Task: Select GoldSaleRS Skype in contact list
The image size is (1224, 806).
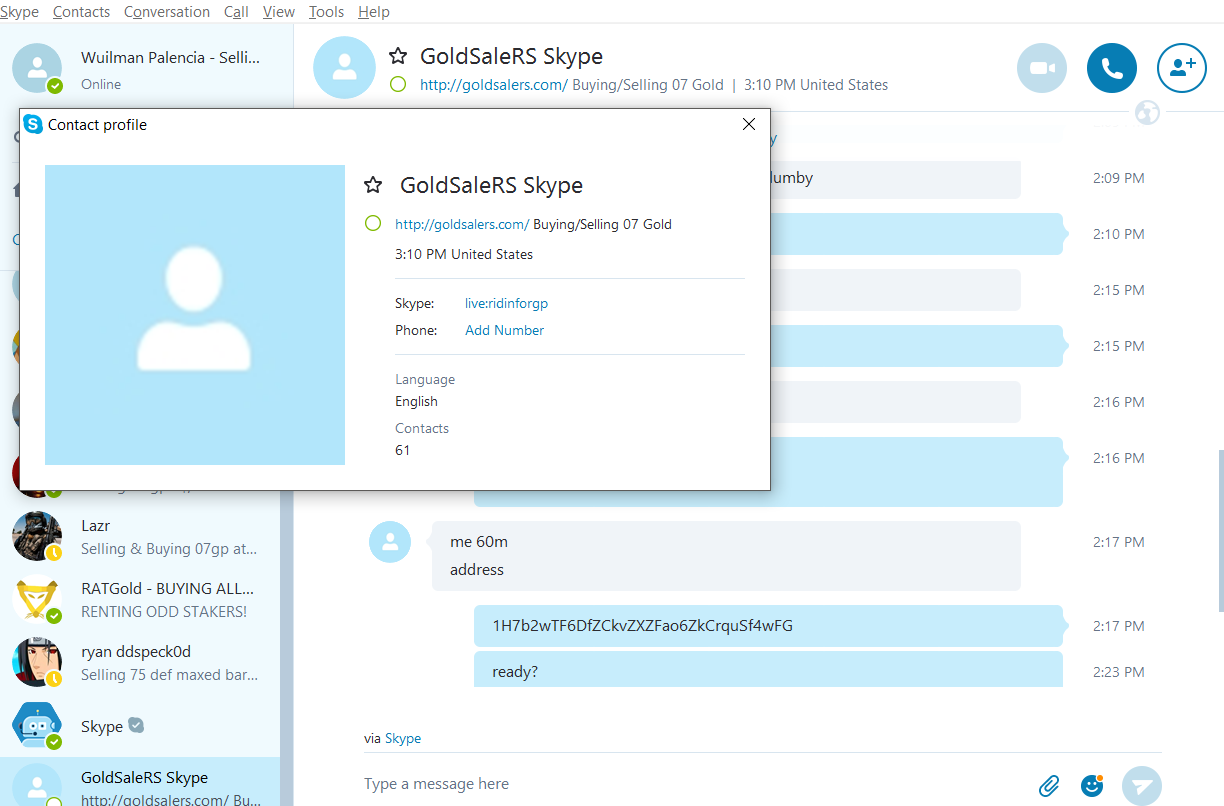Action: point(140,782)
